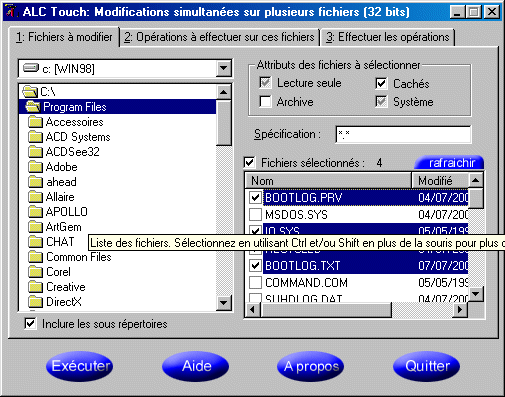The height and width of the screenshot is (397, 505).
Task: Select the BOOTLOG.TXT file name
Action: (303, 265)
